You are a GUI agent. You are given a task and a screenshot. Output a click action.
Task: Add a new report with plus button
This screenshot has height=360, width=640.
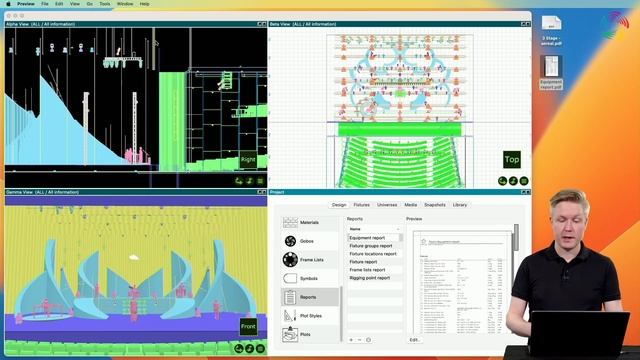click(351, 340)
